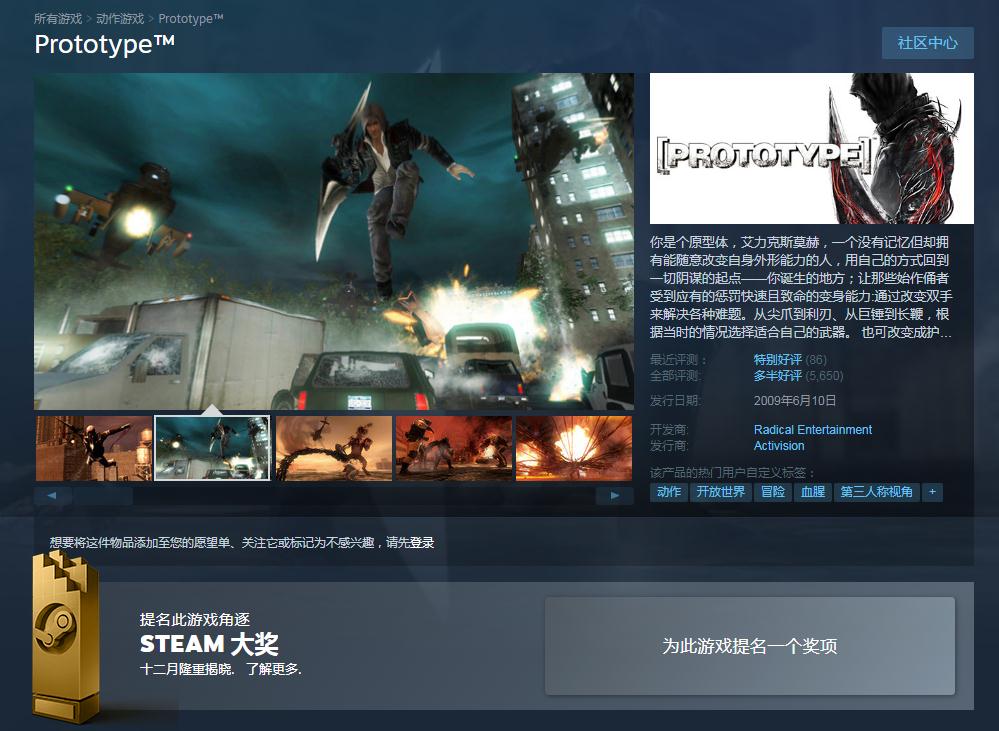
Task: Select the 血腥 tag
Action: (x=813, y=492)
